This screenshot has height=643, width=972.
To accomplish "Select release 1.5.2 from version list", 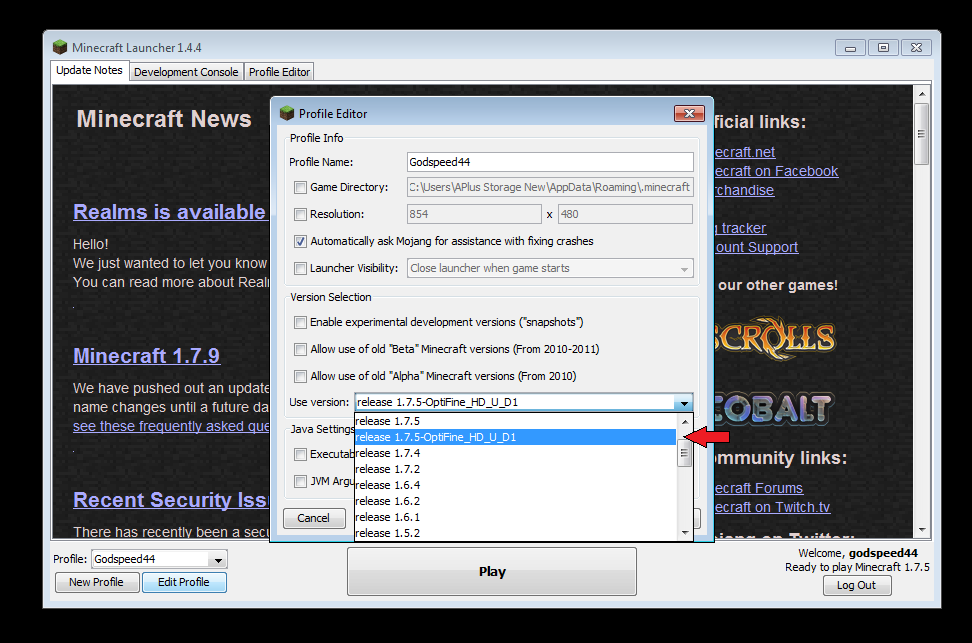I will [x=515, y=533].
